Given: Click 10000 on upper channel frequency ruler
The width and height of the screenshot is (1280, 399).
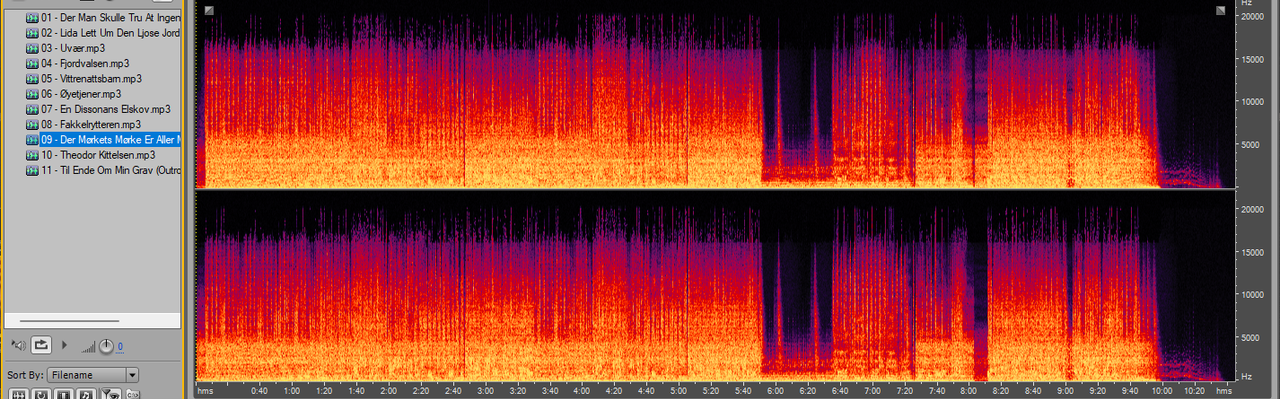Looking at the screenshot, I should pos(1254,101).
